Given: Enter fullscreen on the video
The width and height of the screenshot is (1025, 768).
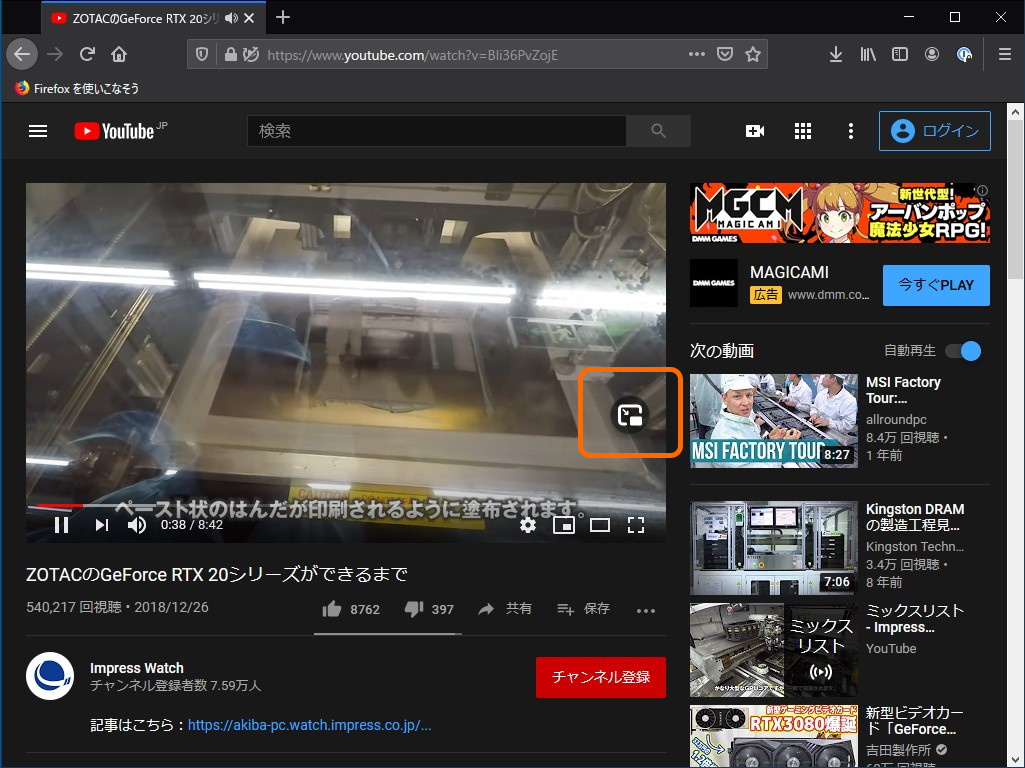Looking at the screenshot, I should click(636, 524).
